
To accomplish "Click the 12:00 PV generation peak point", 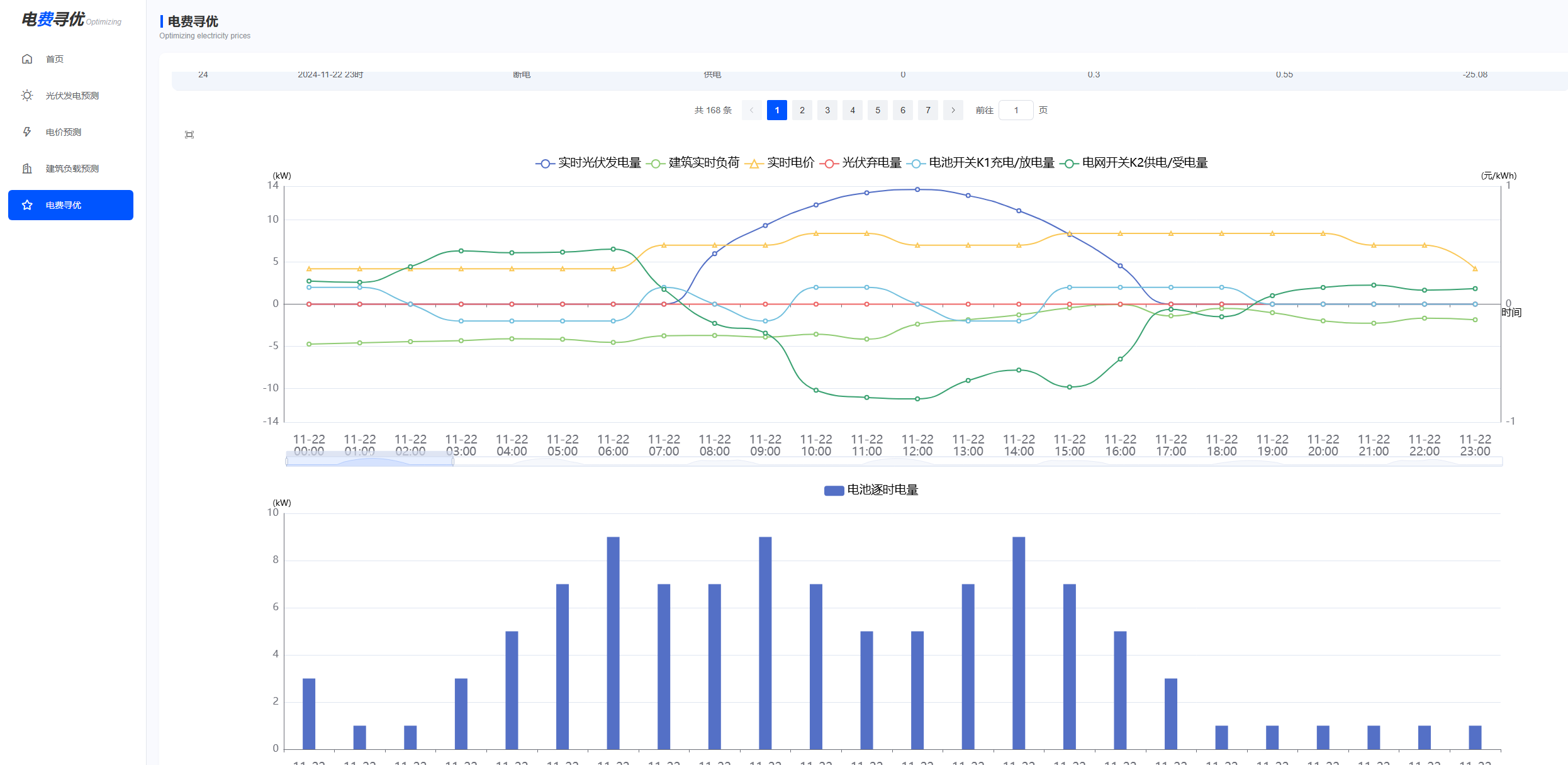I will (x=917, y=189).
